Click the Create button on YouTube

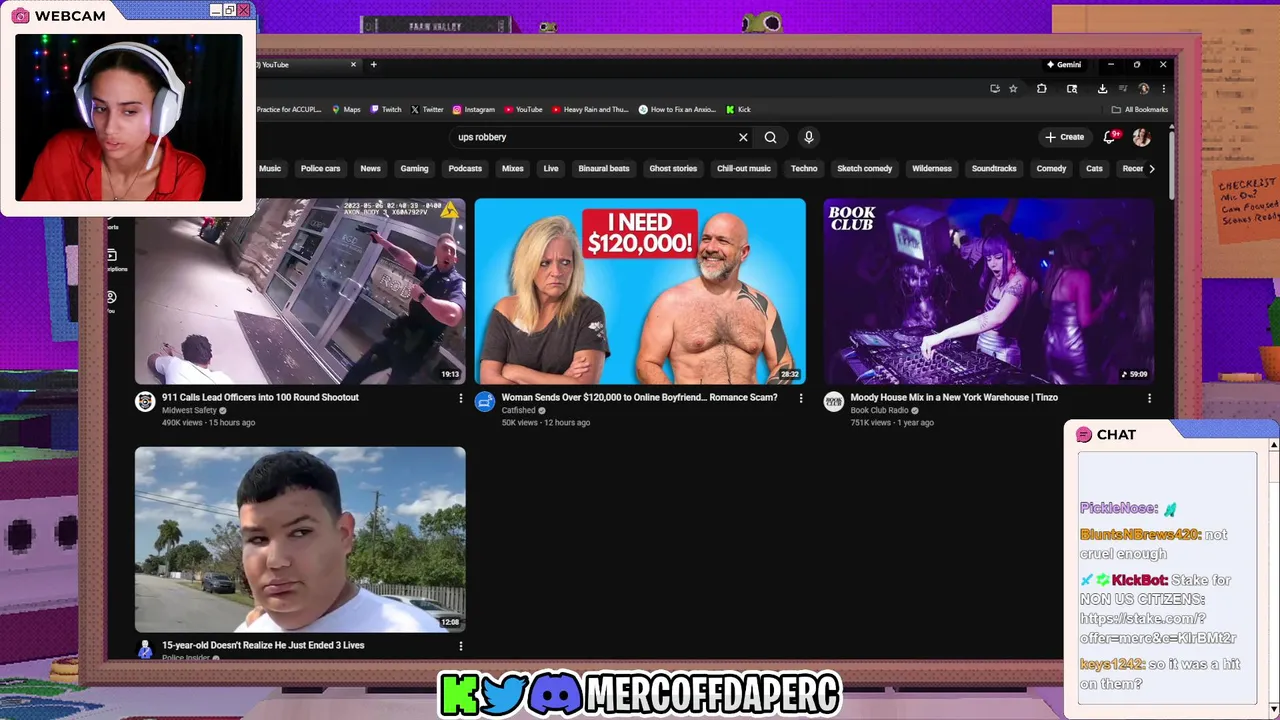[1064, 137]
